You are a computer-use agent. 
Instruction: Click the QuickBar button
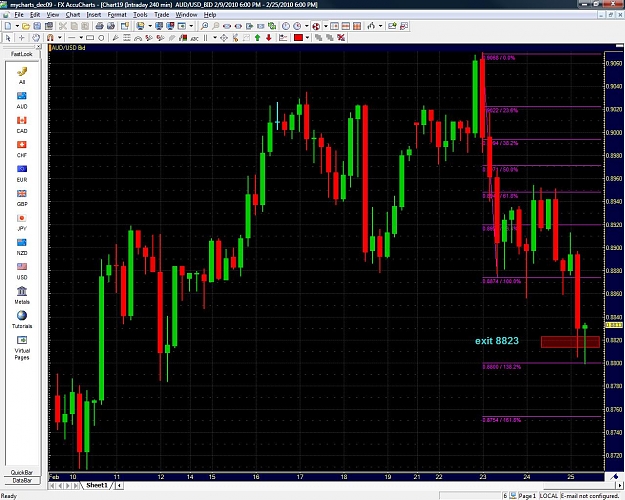22,472
